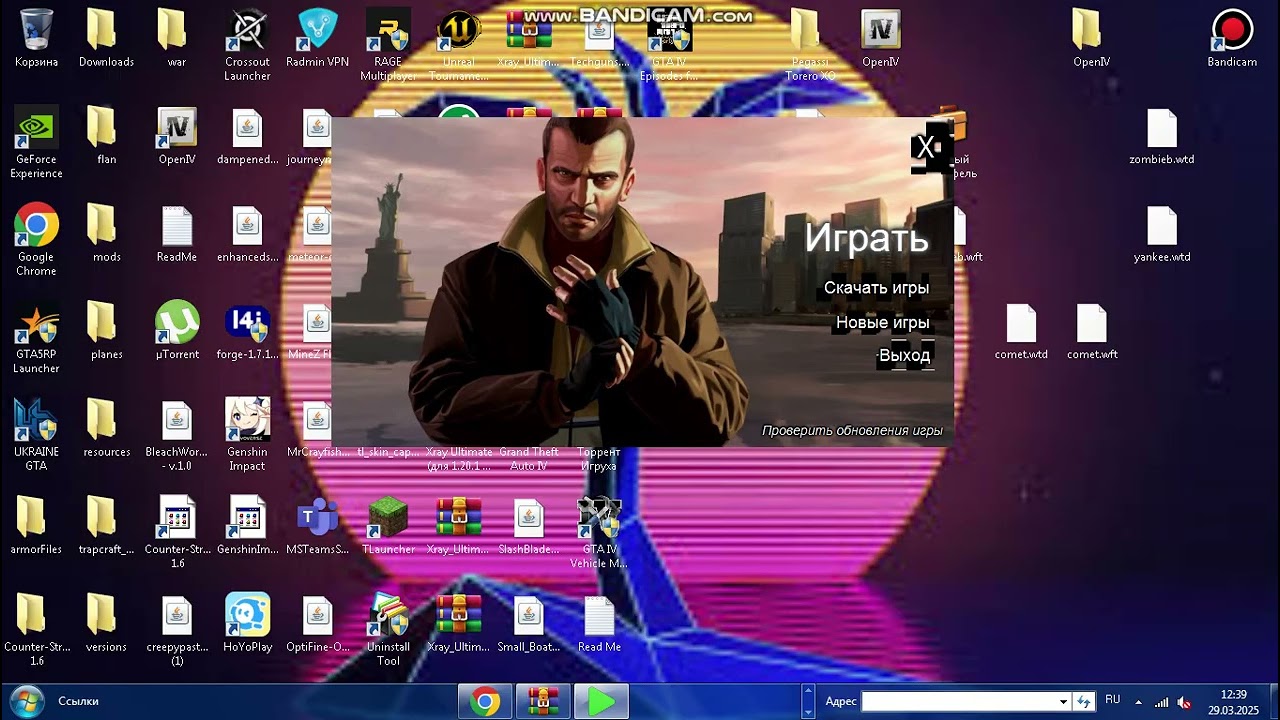Switch to WinRAR taskbar button

543,702
